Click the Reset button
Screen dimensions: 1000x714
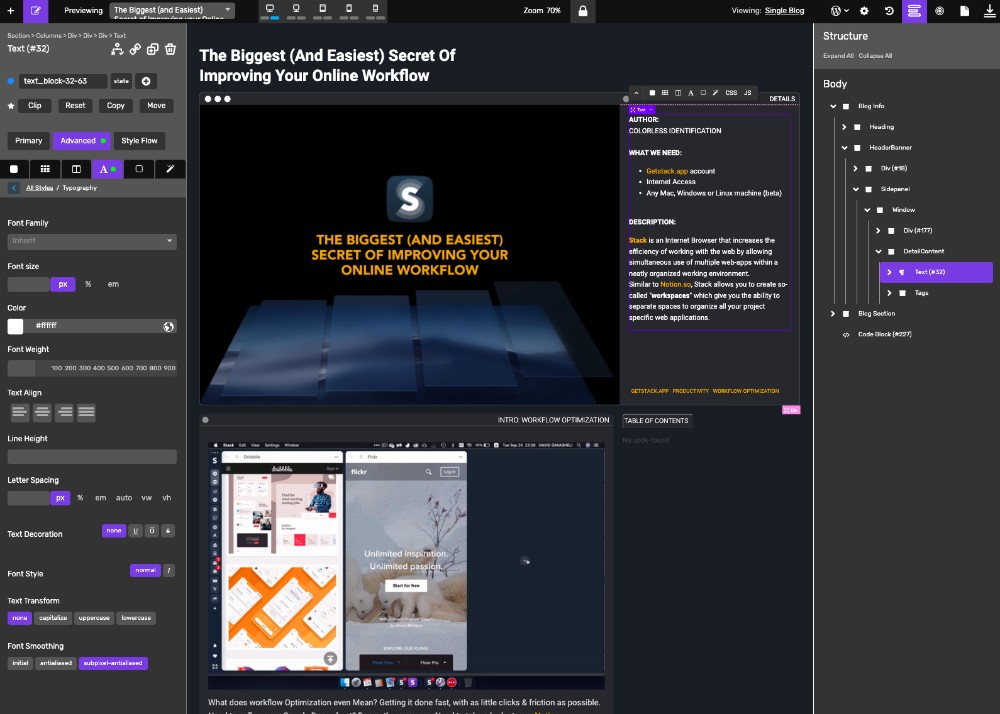click(x=75, y=106)
